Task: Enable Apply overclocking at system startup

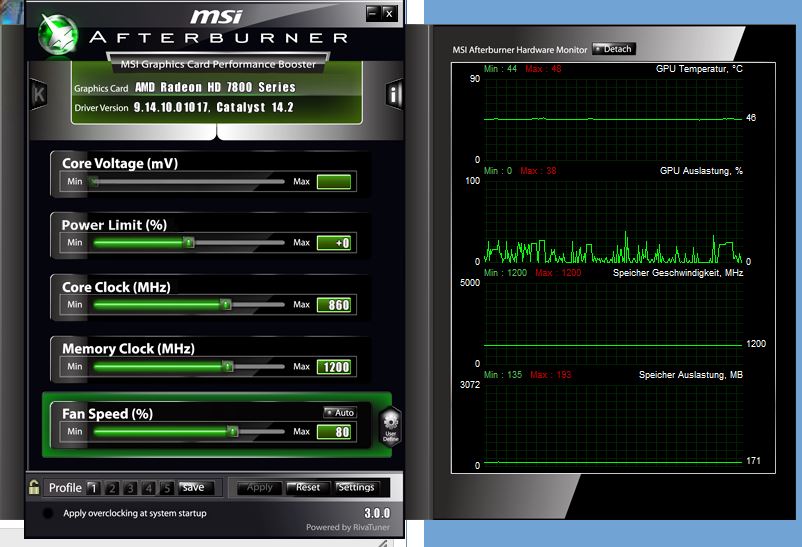Action: pos(48,513)
